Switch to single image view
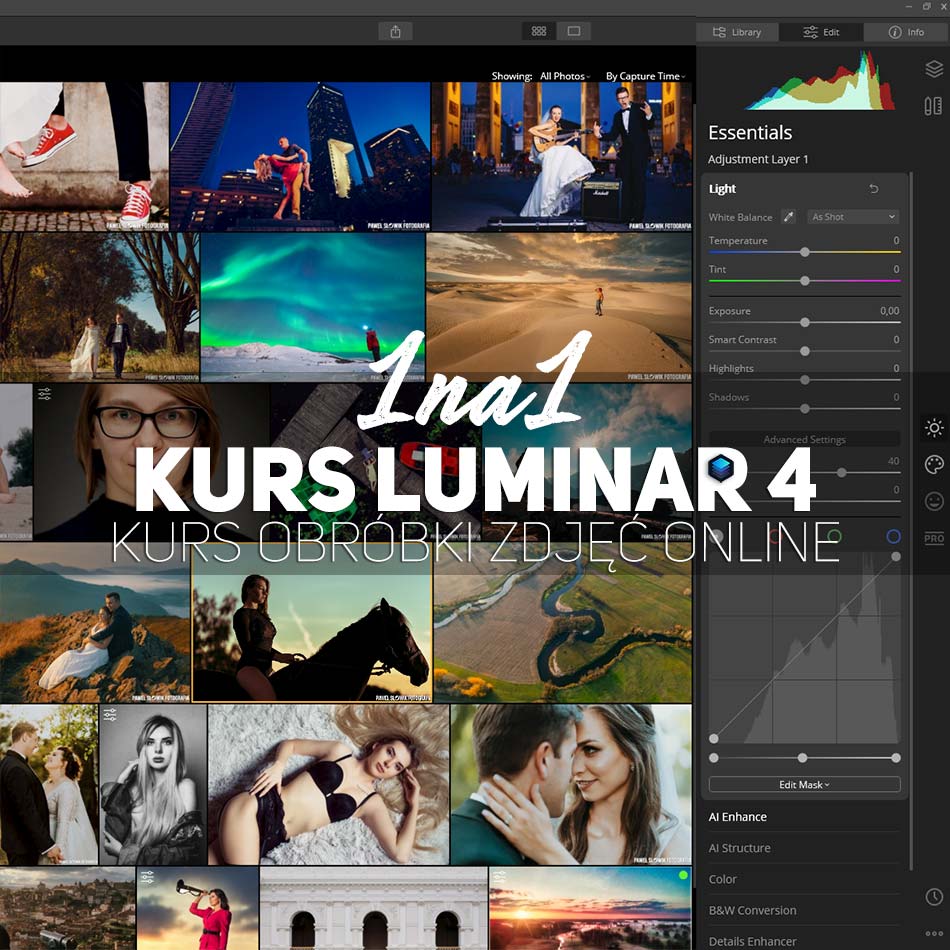The height and width of the screenshot is (950, 950). (x=573, y=32)
